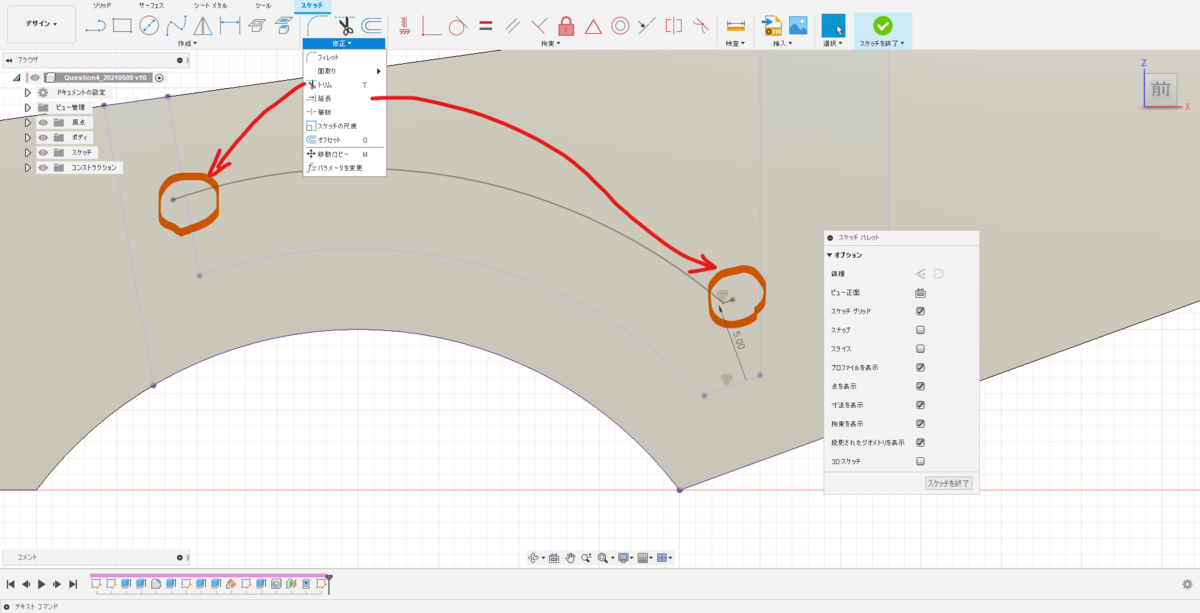This screenshot has width=1200, height=613.
Task: Choose 延長 from the 修正 menu
Action: point(345,98)
